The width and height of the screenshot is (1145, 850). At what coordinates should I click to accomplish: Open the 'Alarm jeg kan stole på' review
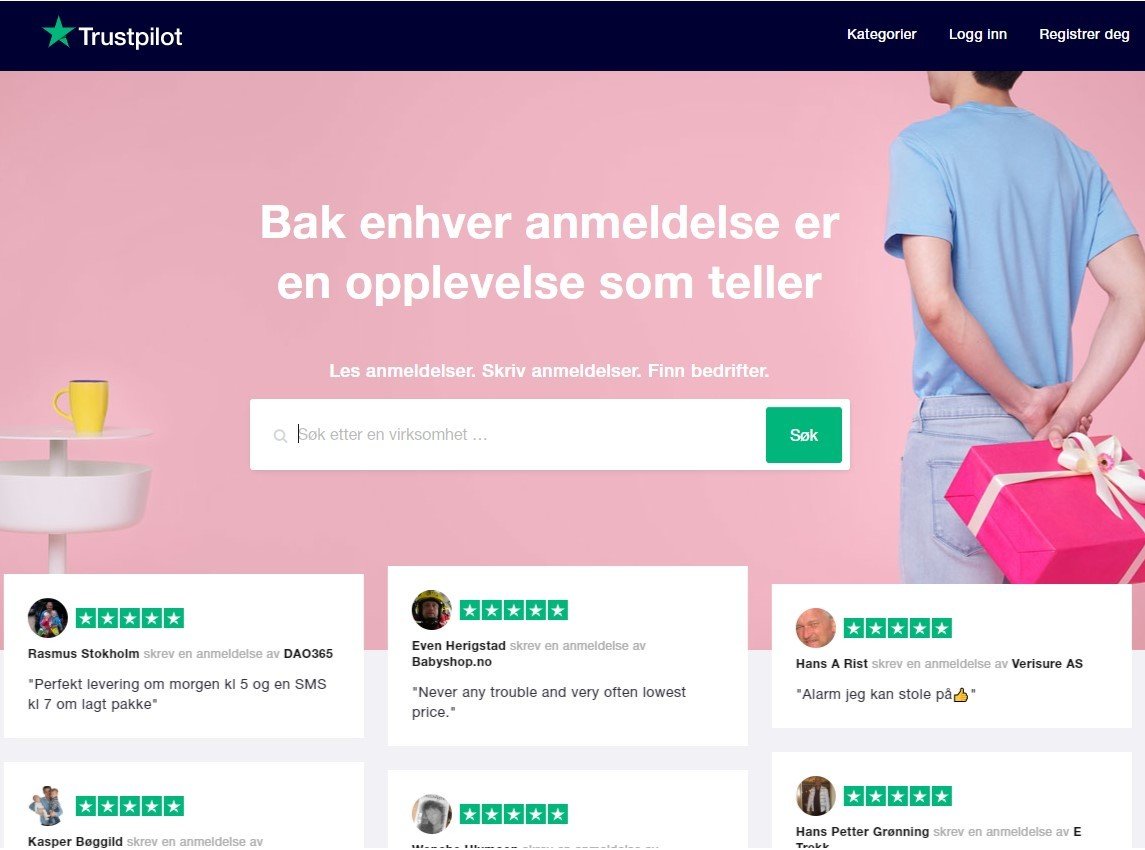point(886,694)
